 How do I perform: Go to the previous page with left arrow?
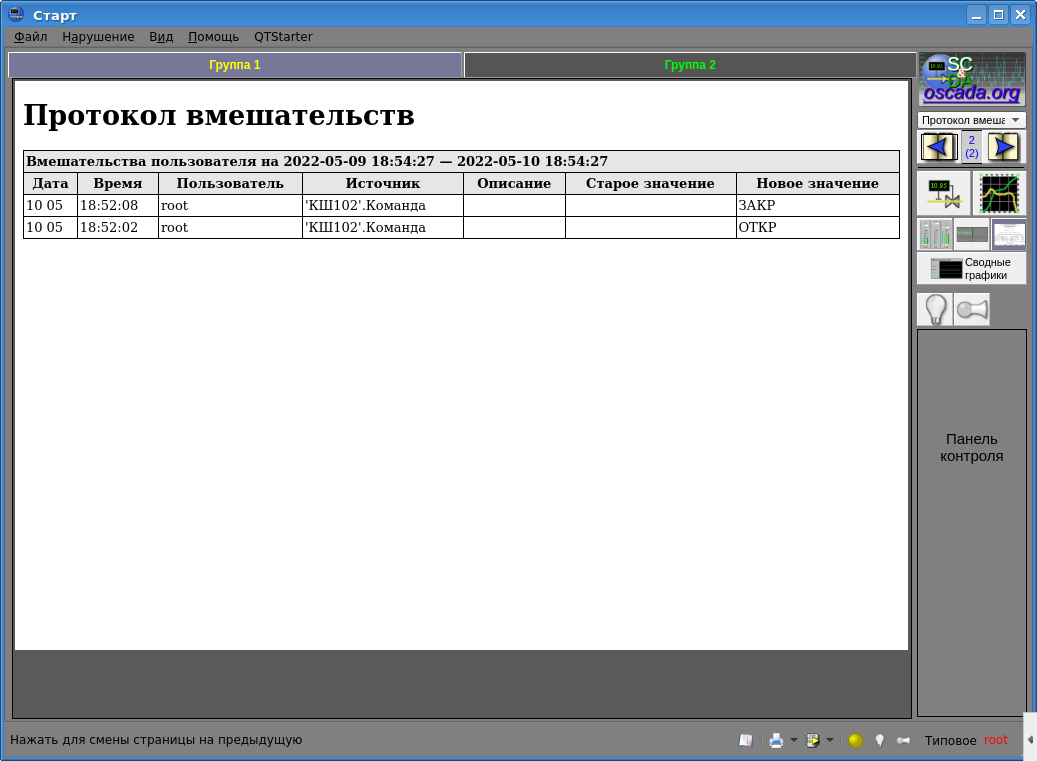coord(938,147)
